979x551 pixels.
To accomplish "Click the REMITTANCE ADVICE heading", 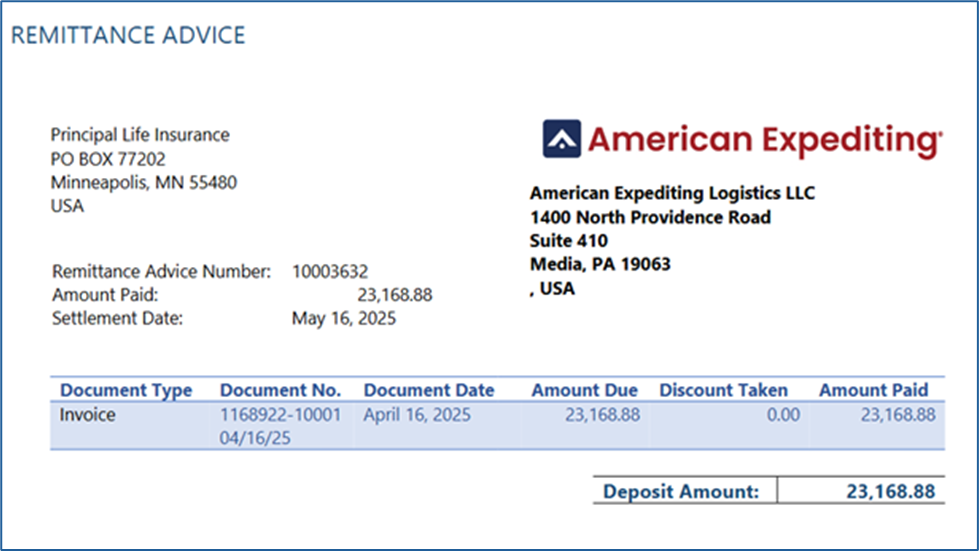I will tap(128, 36).
